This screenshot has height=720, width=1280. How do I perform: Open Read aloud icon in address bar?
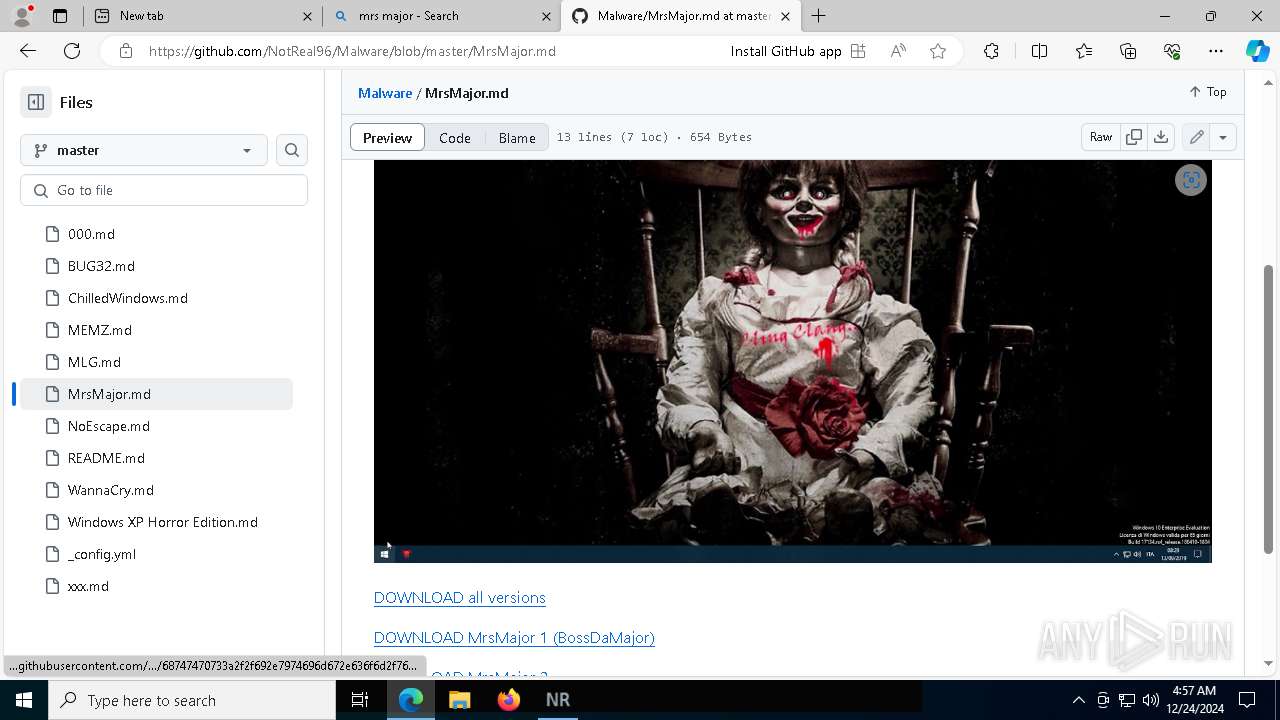[x=898, y=51]
